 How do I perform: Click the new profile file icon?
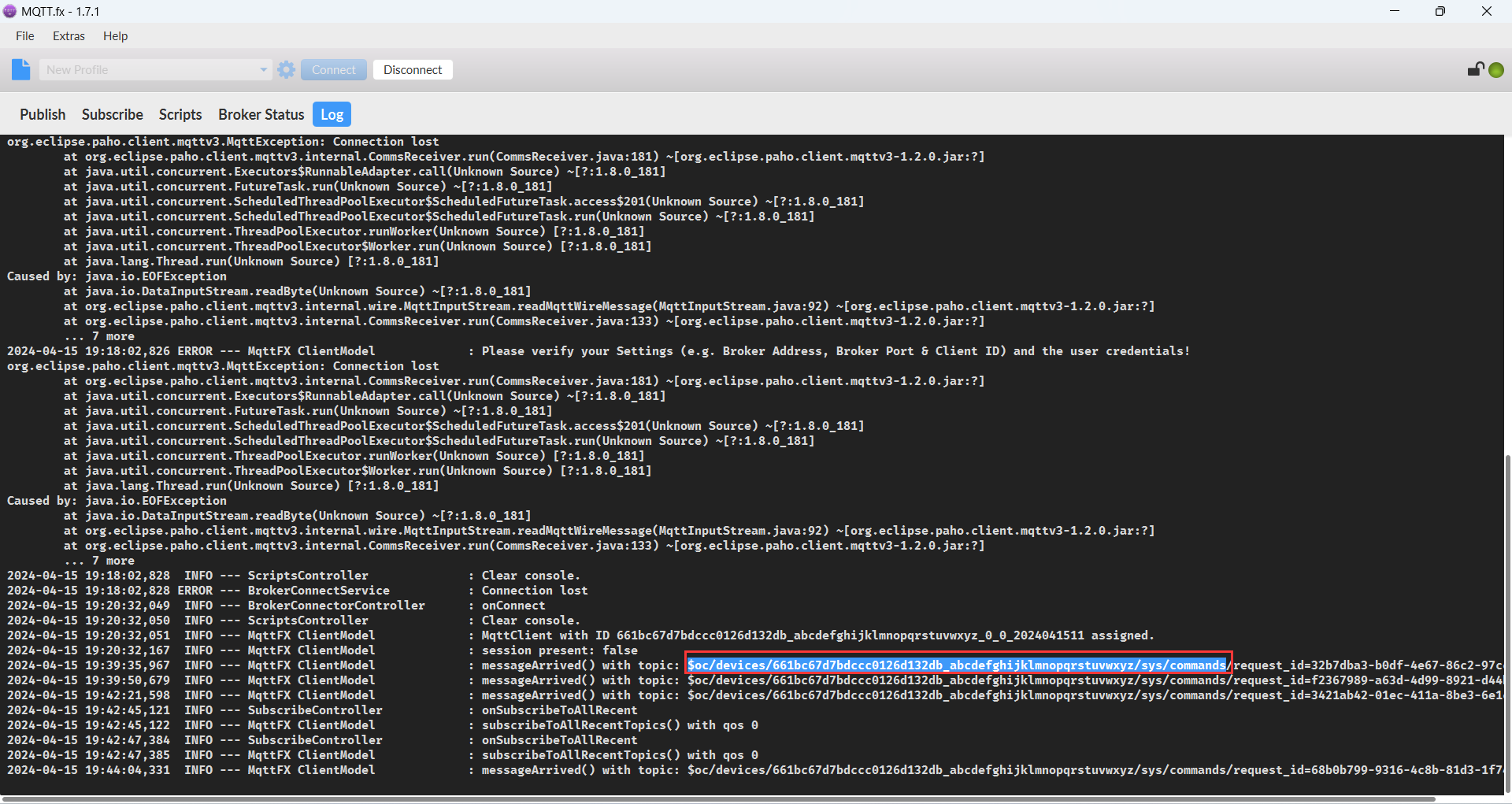click(21, 69)
